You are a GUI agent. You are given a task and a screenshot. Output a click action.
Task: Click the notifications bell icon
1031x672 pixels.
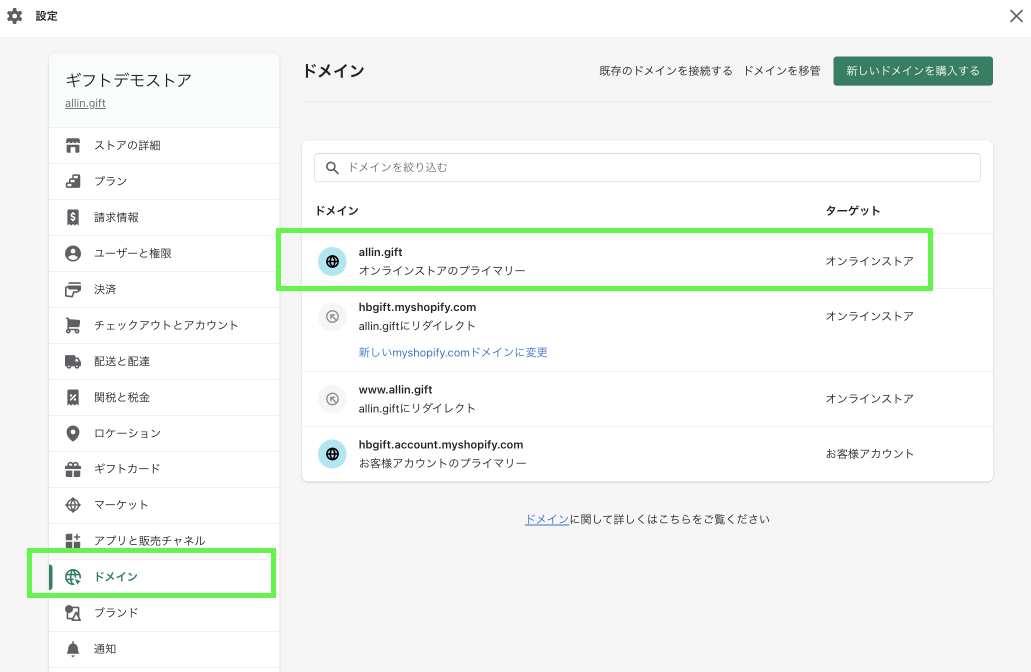73,649
